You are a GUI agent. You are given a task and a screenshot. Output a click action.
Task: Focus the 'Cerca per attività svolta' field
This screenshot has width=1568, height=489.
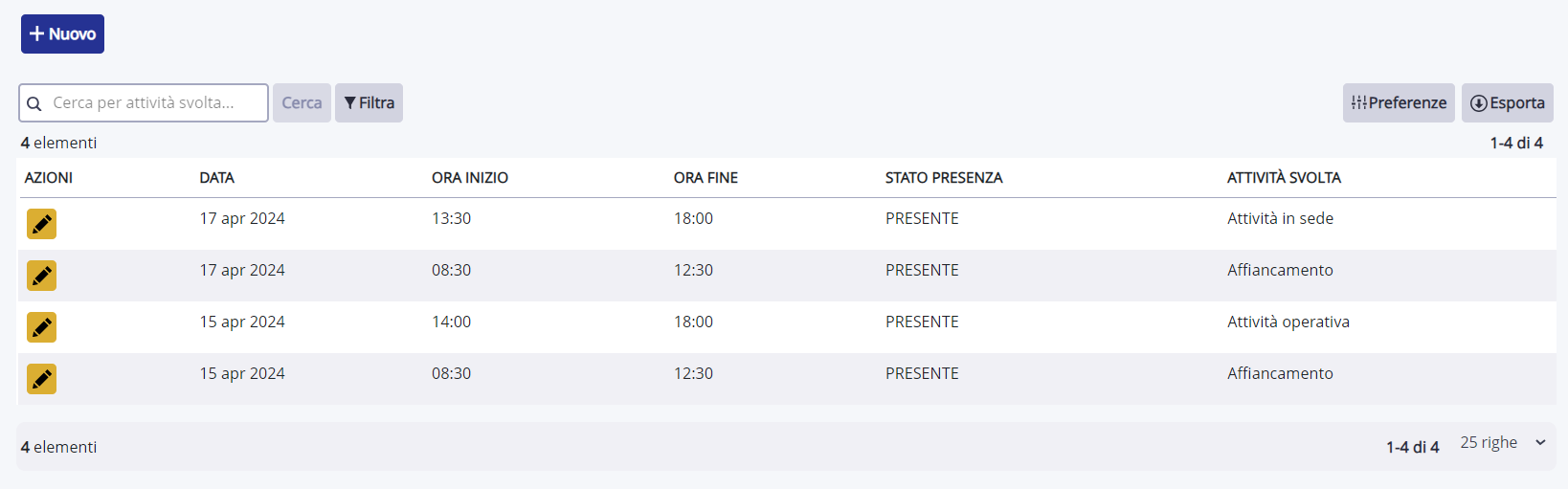coord(144,102)
